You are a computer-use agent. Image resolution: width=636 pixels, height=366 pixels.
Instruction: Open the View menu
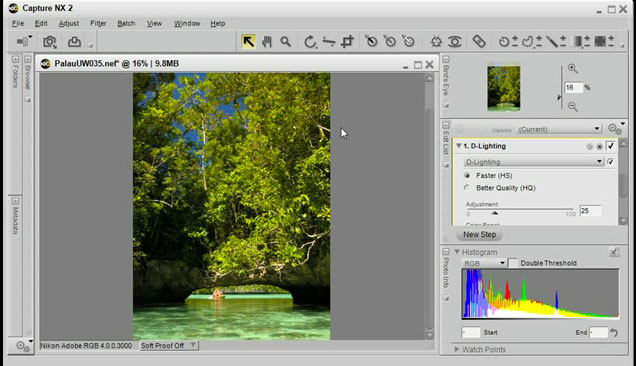click(154, 24)
